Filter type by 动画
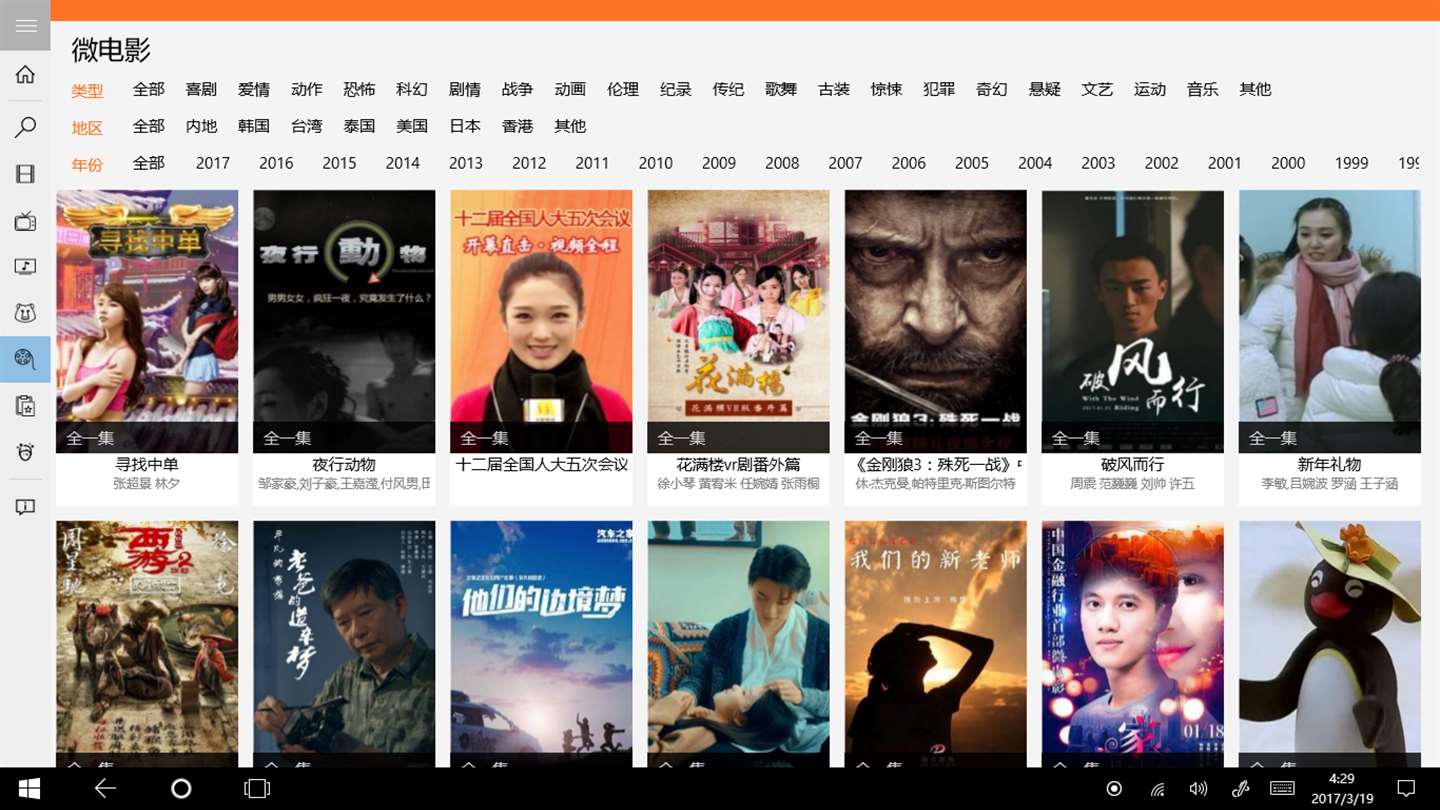Screen dimensions: 1440x810 click(x=570, y=89)
